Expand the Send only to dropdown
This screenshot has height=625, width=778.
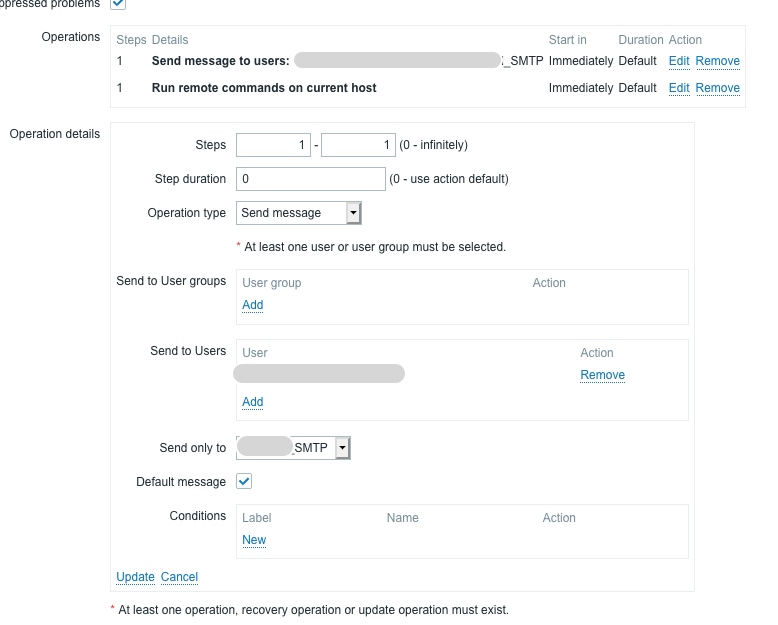tap(294, 448)
